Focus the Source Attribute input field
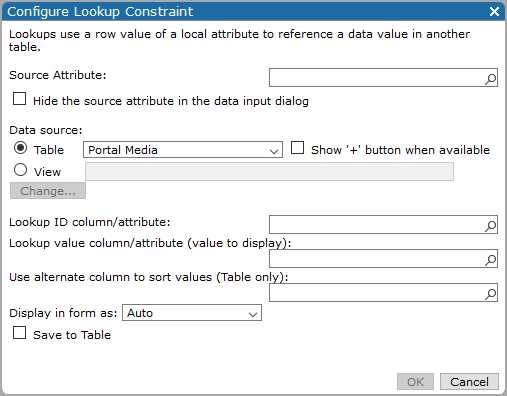Image resolution: width=507 pixels, height=396 pixels. point(383,78)
